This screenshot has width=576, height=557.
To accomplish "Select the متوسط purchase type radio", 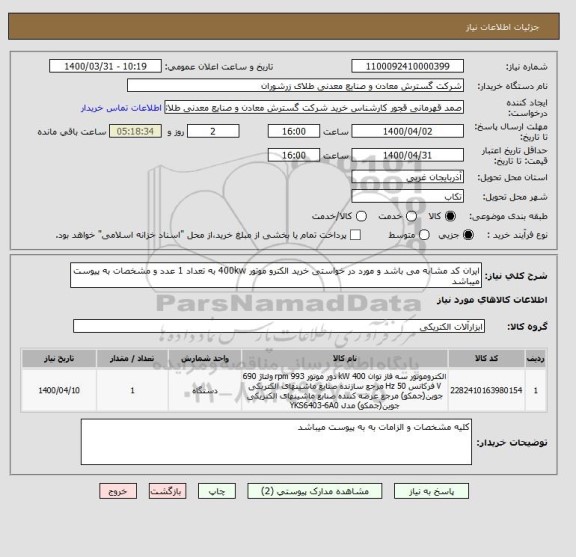I will [424, 235].
